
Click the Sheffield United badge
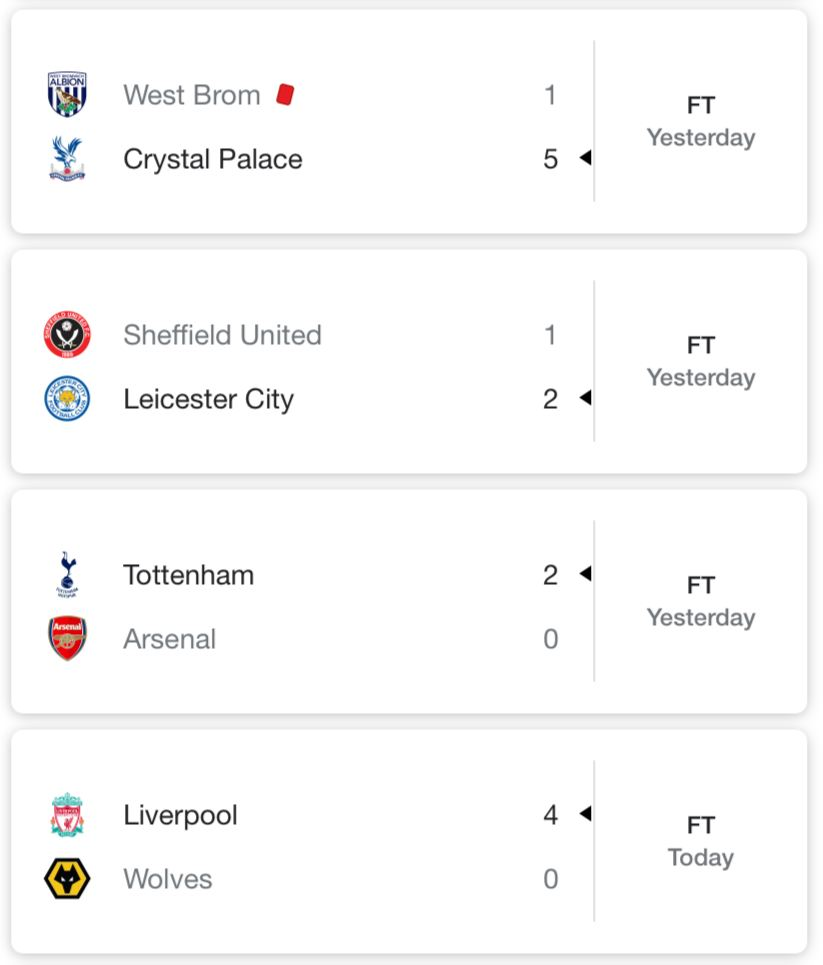pyautogui.click(x=67, y=335)
